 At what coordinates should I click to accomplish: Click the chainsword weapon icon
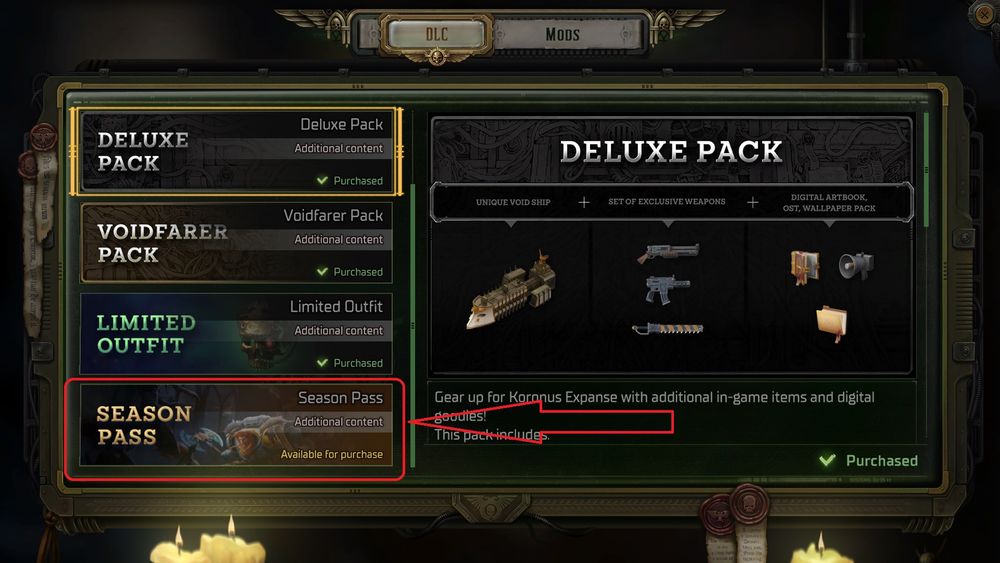coord(667,328)
